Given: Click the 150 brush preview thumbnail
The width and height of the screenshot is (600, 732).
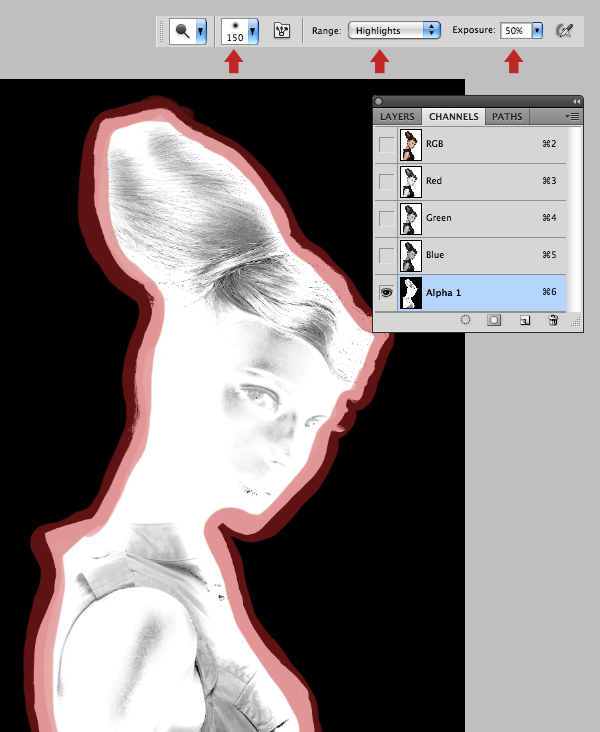Looking at the screenshot, I should click(x=235, y=31).
